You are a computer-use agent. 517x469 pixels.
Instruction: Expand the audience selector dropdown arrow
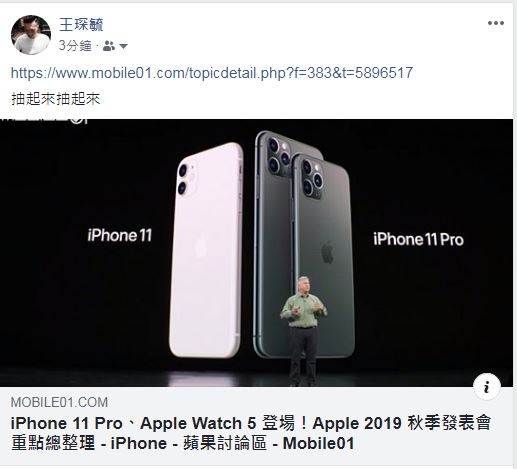point(123,46)
